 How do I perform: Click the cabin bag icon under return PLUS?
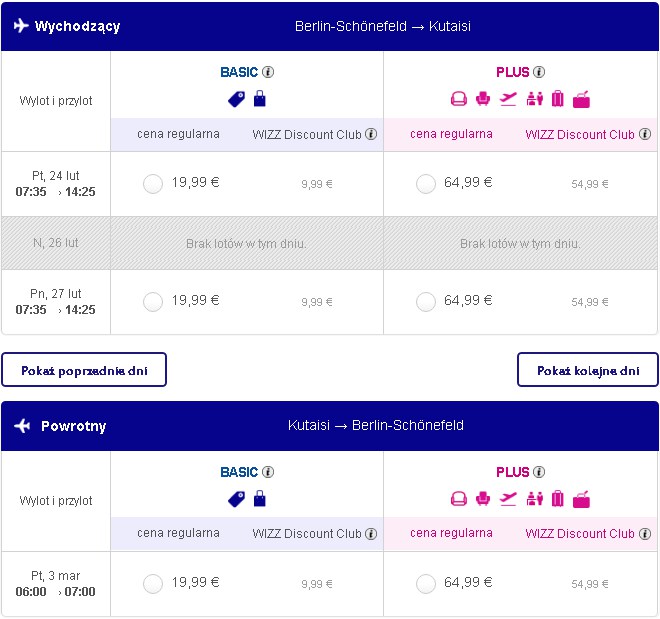581,499
